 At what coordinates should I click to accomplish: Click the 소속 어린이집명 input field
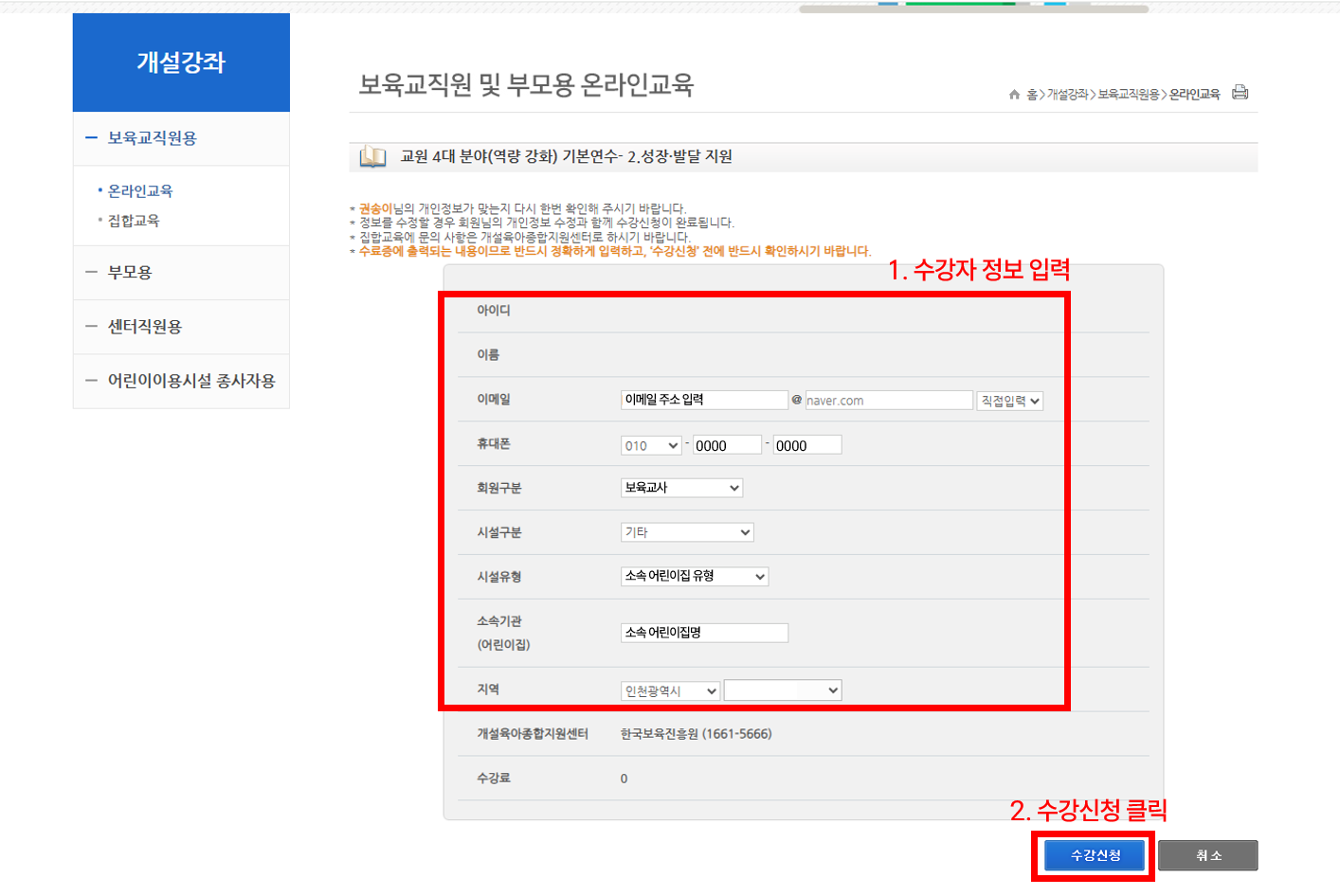click(x=704, y=633)
